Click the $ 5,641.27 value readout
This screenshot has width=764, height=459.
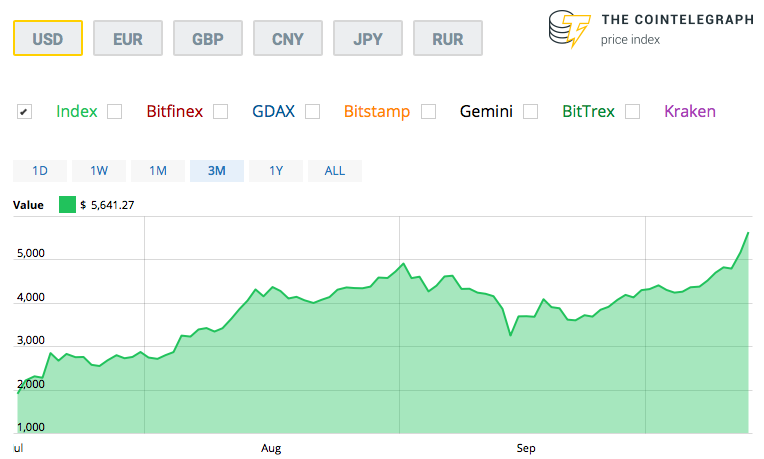107,205
